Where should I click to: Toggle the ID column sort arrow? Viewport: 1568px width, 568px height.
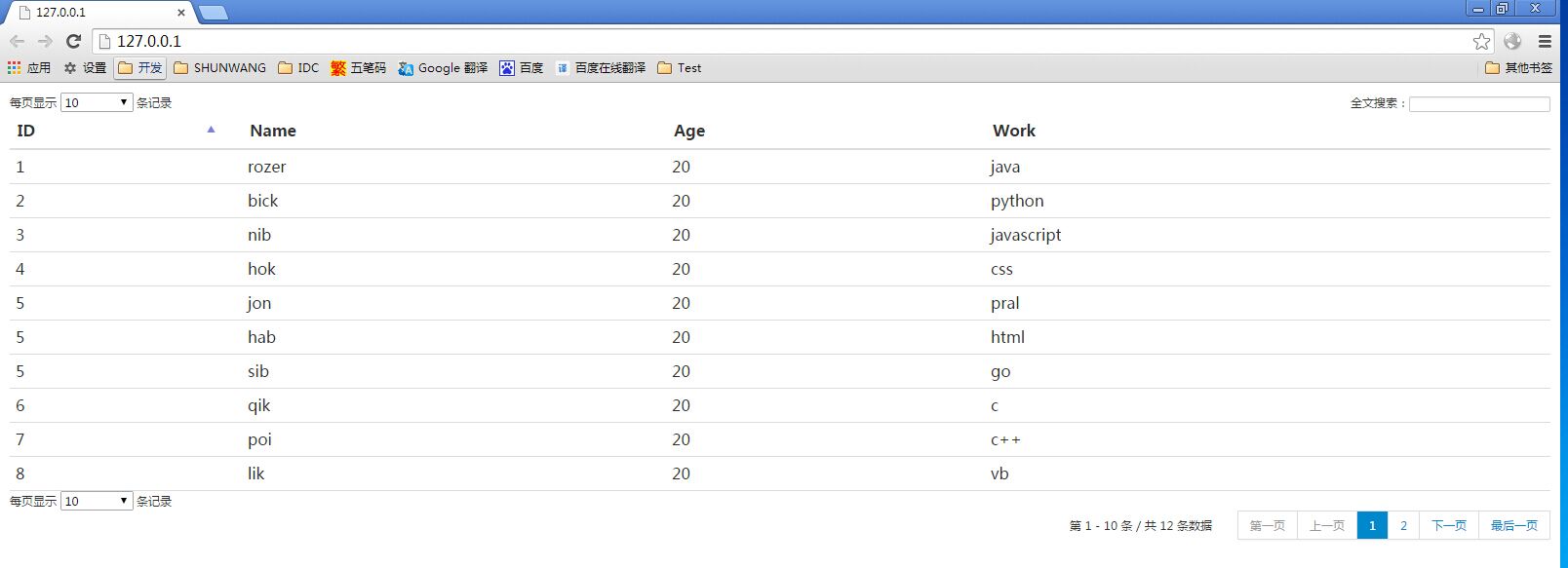click(211, 130)
